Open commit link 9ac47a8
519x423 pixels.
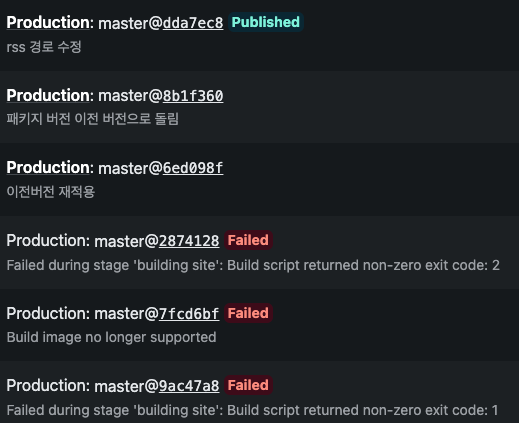coord(189,386)
